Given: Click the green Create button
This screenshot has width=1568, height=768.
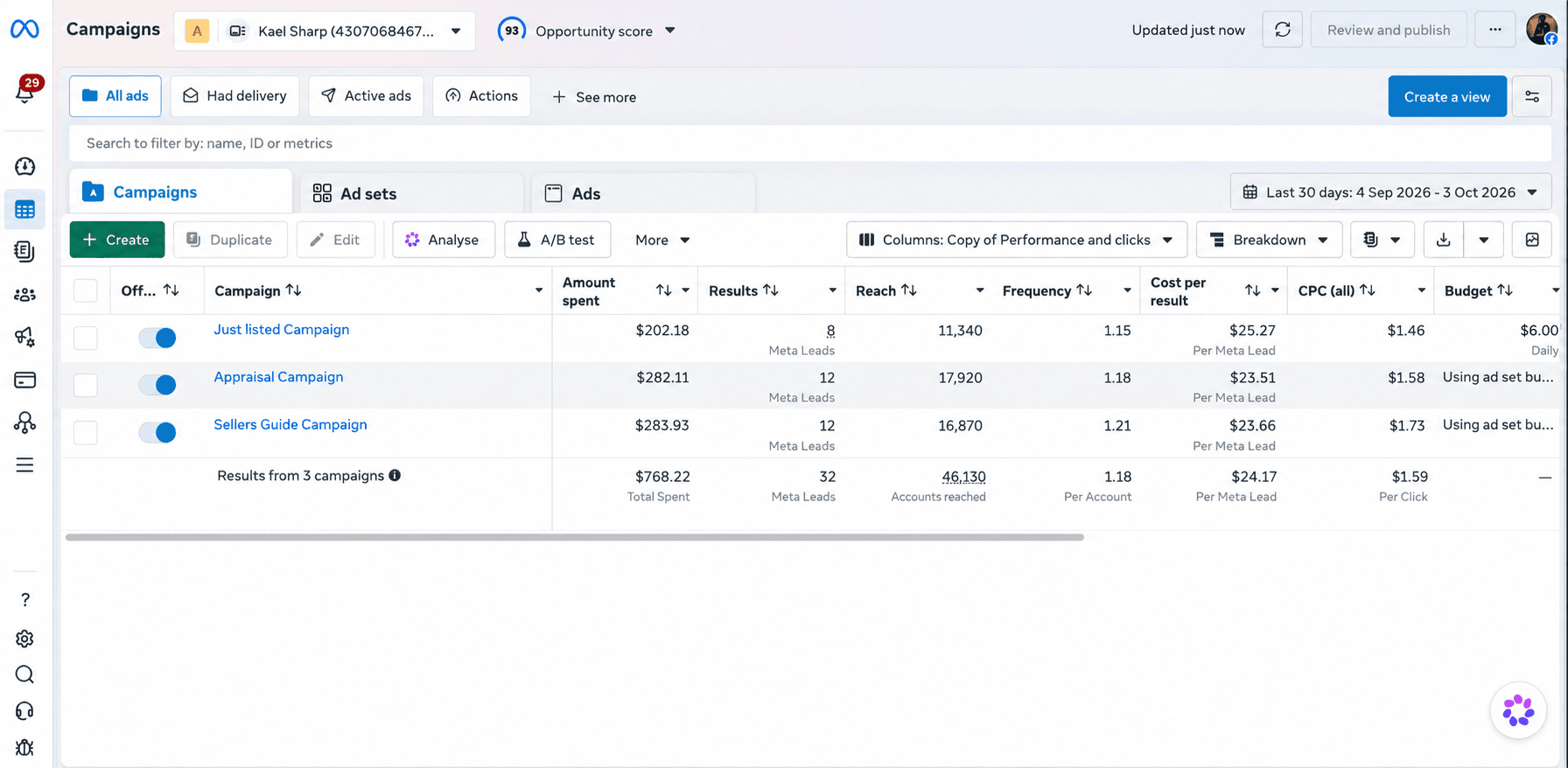Looking at the screenshot, I should point(117,240).
